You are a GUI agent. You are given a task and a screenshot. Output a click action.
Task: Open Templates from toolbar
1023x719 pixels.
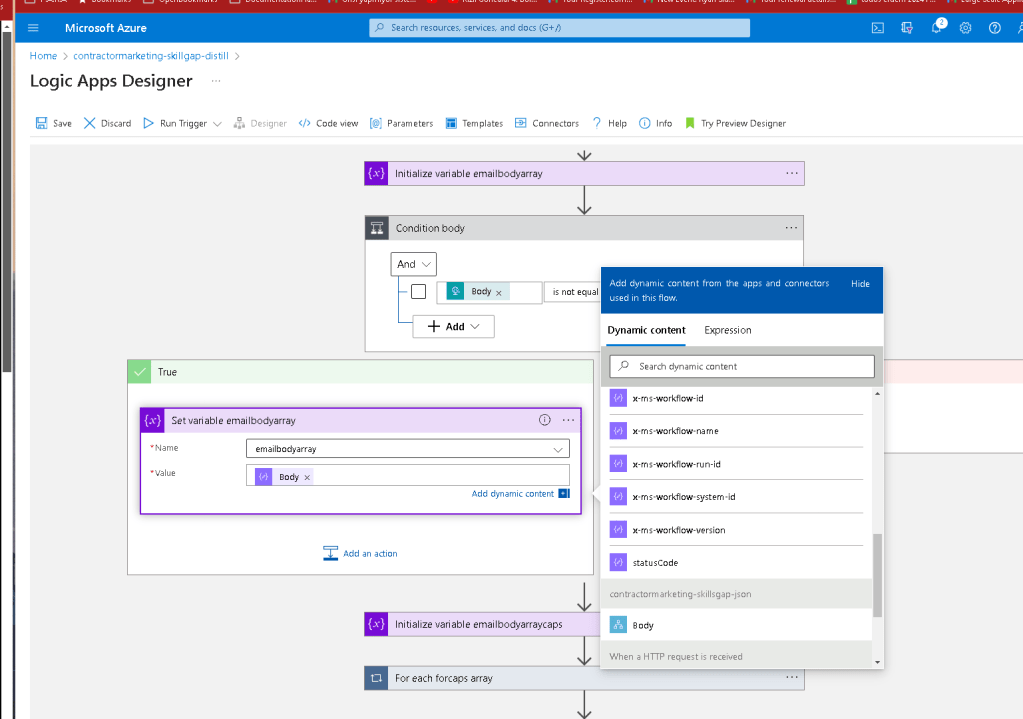(x=474, y=123)
